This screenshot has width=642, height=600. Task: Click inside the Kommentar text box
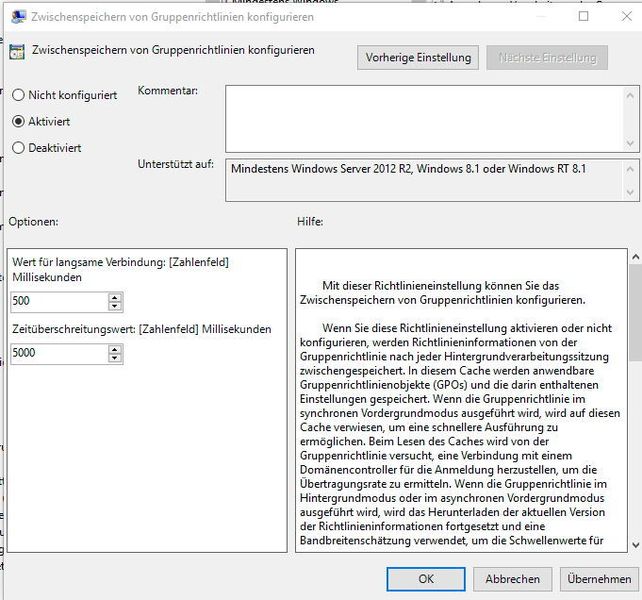(424, 119)
